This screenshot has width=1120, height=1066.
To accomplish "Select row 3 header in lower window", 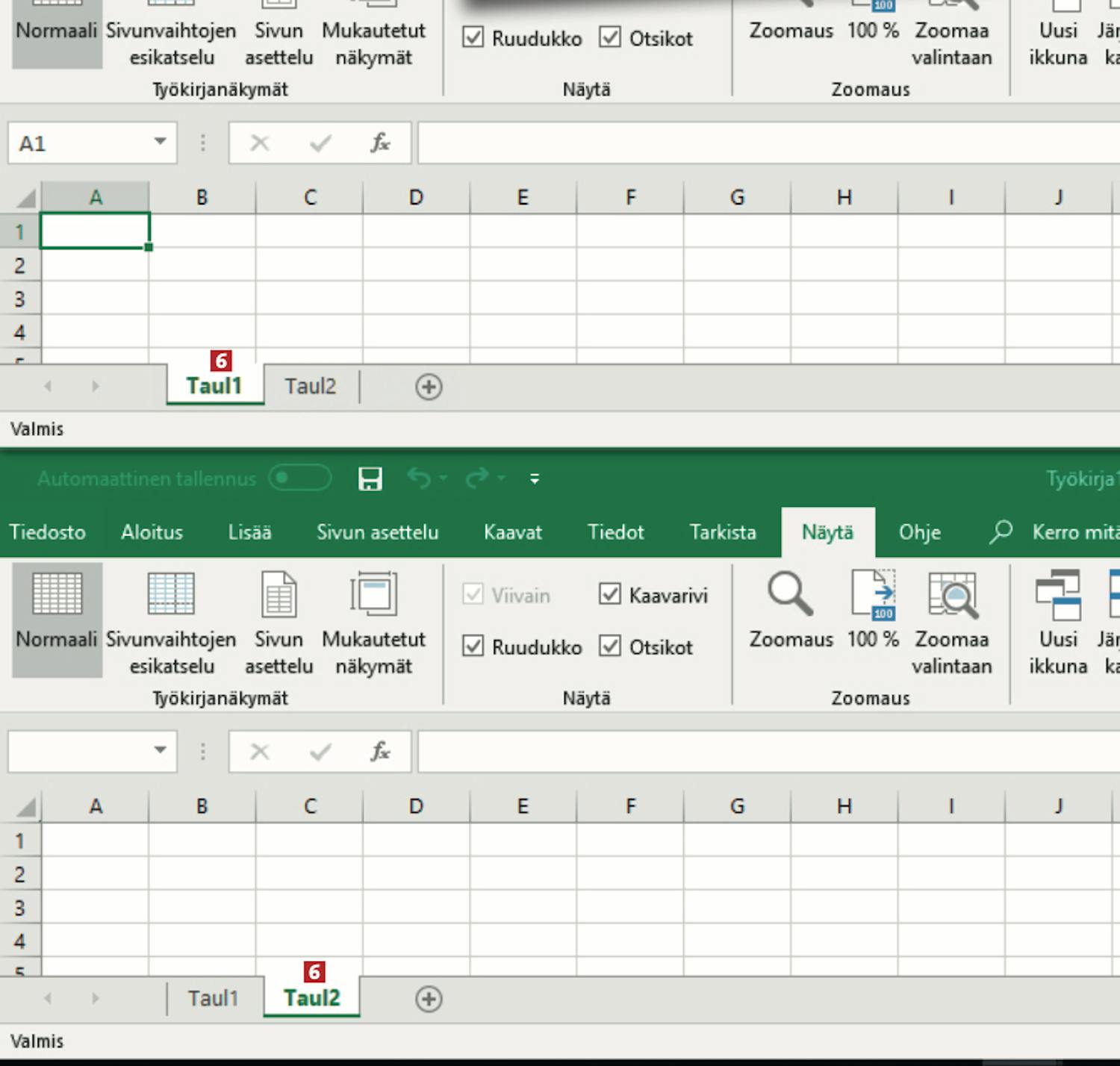I will [x=20, y=908].
